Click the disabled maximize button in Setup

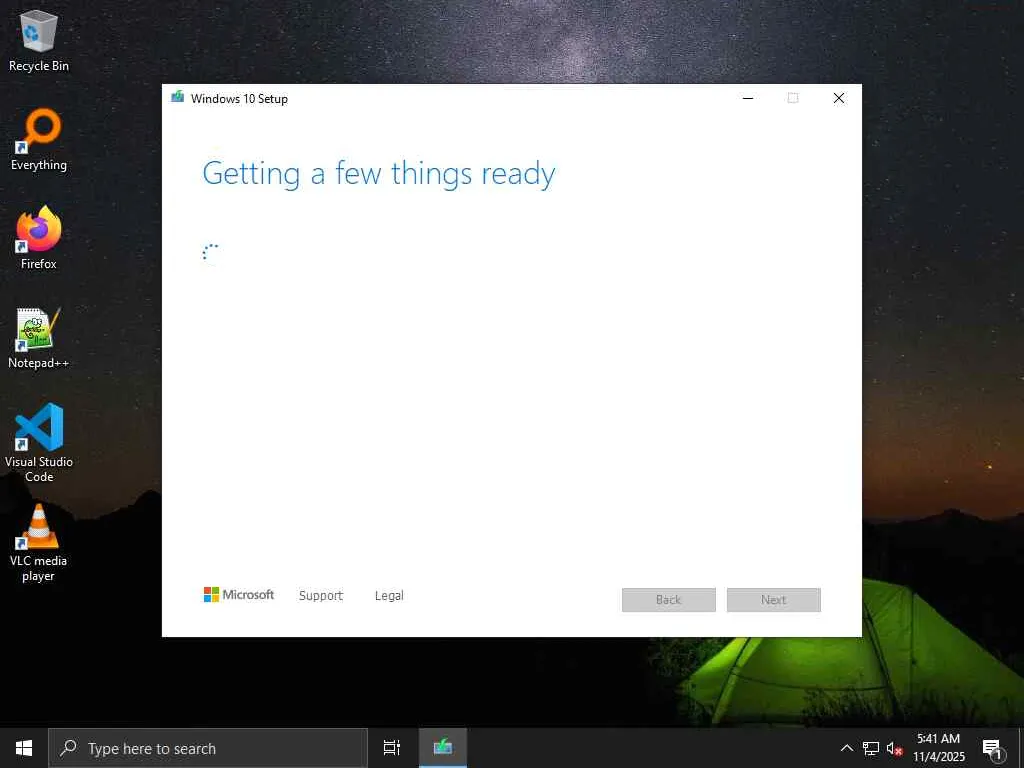(x=793, y=98)
